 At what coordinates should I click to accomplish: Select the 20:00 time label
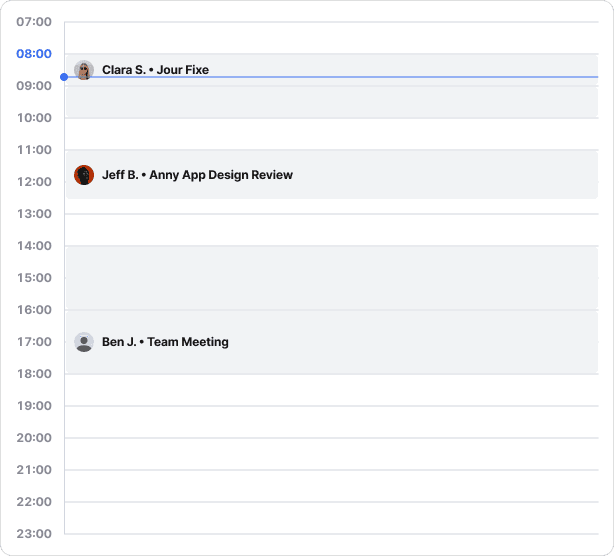34,438
